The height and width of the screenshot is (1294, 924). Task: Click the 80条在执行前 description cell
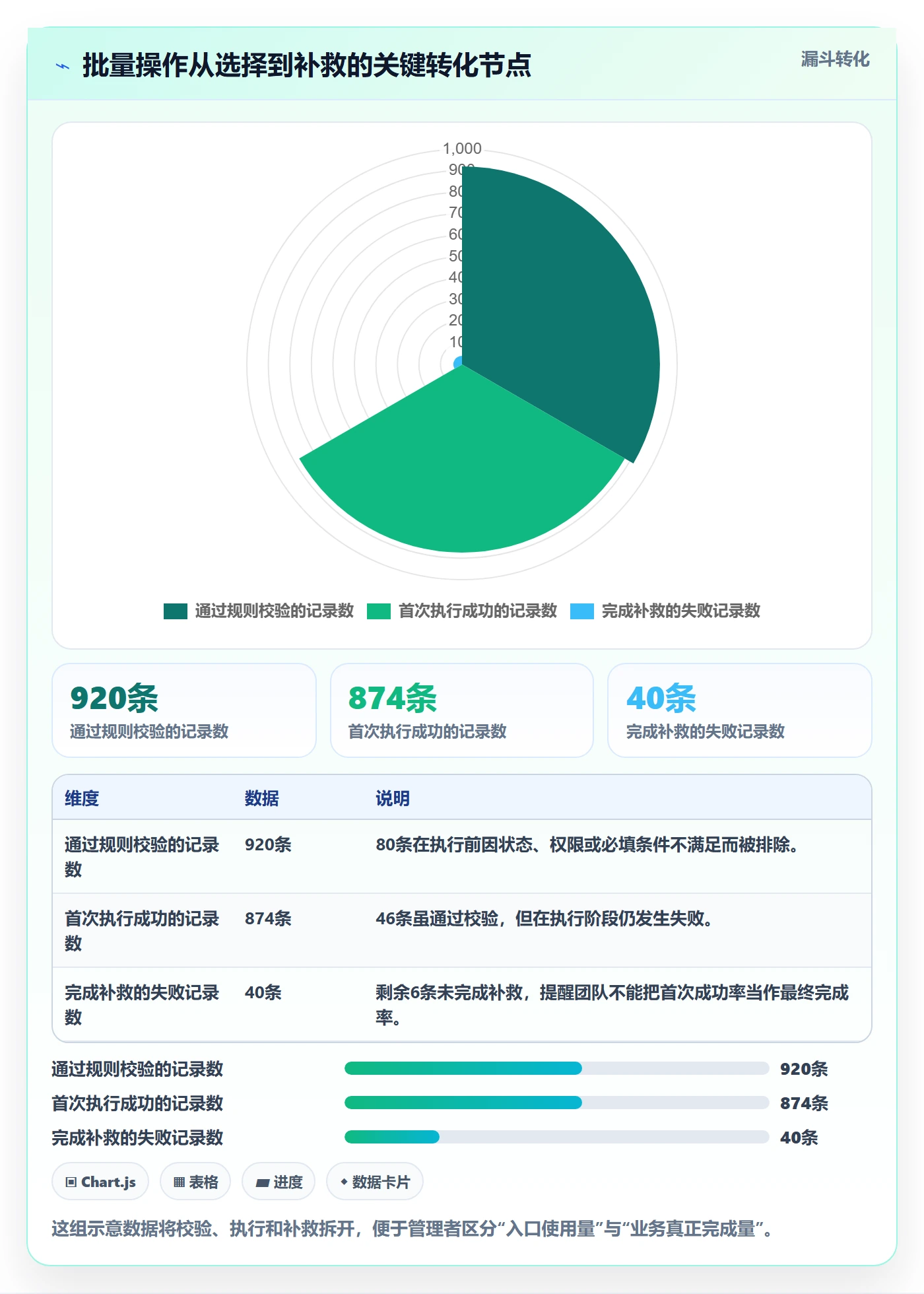tap(587, 844)
